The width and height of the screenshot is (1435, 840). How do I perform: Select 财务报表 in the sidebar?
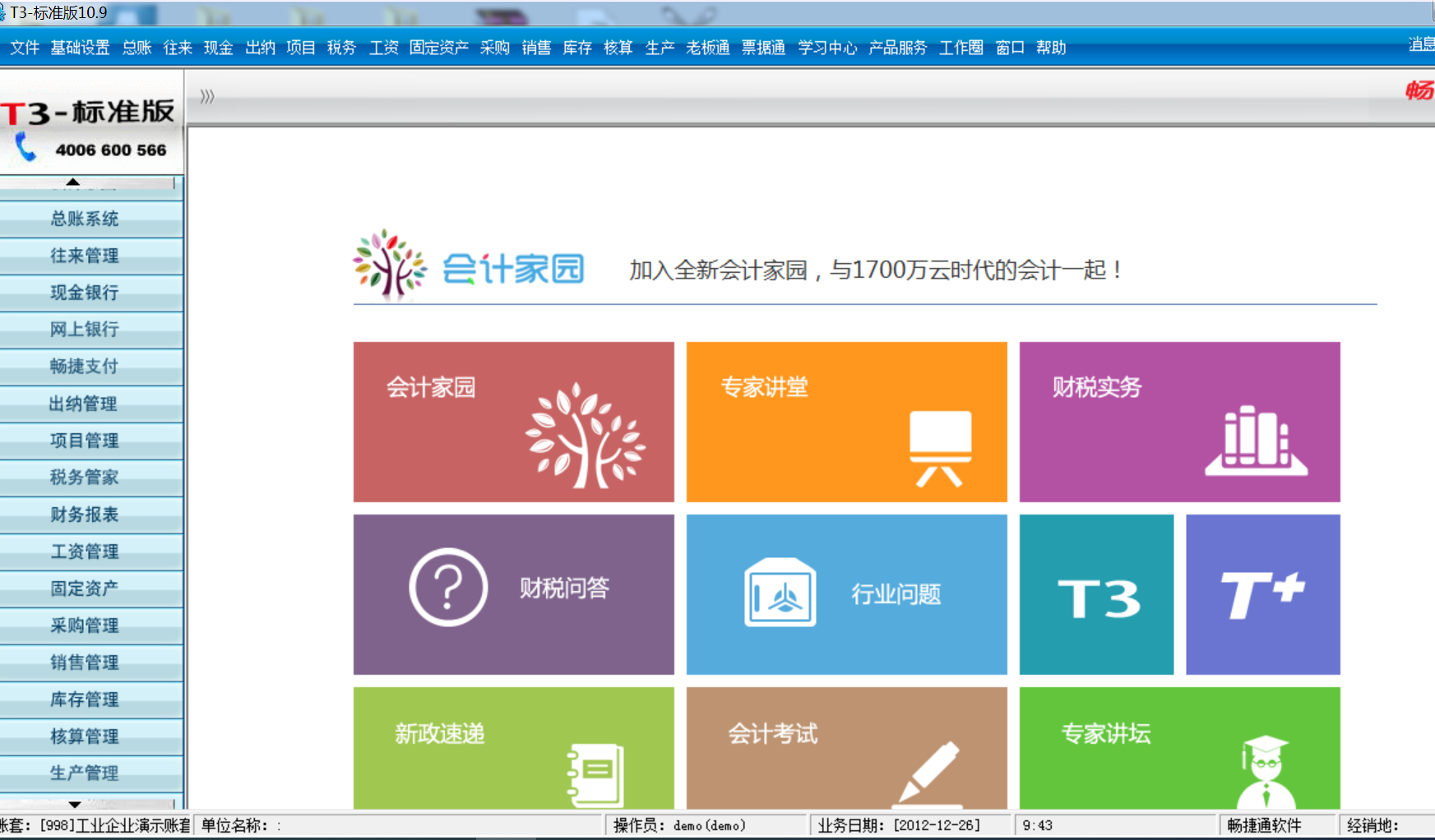click(91, 515)
